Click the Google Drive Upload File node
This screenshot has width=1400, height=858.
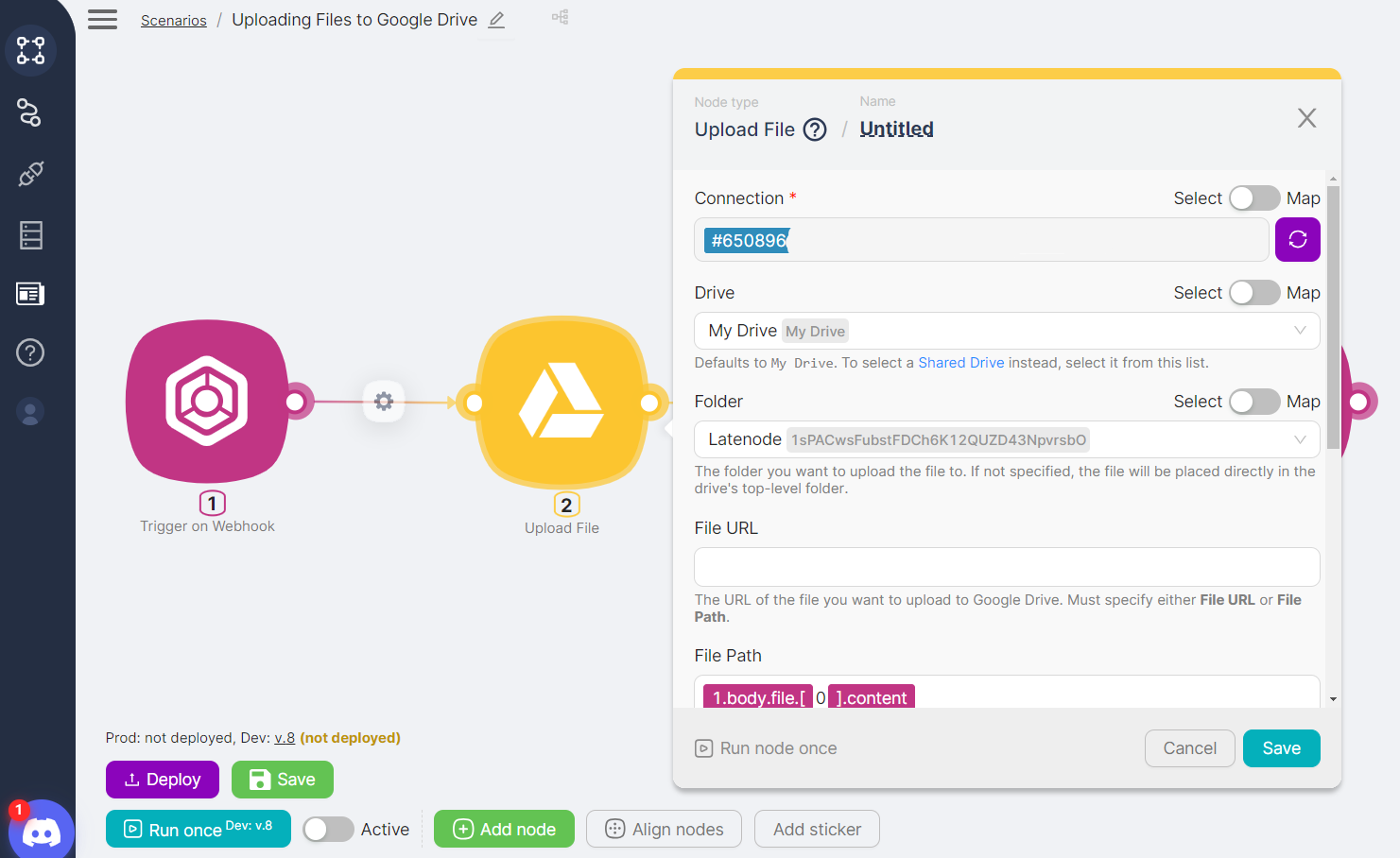562,402
